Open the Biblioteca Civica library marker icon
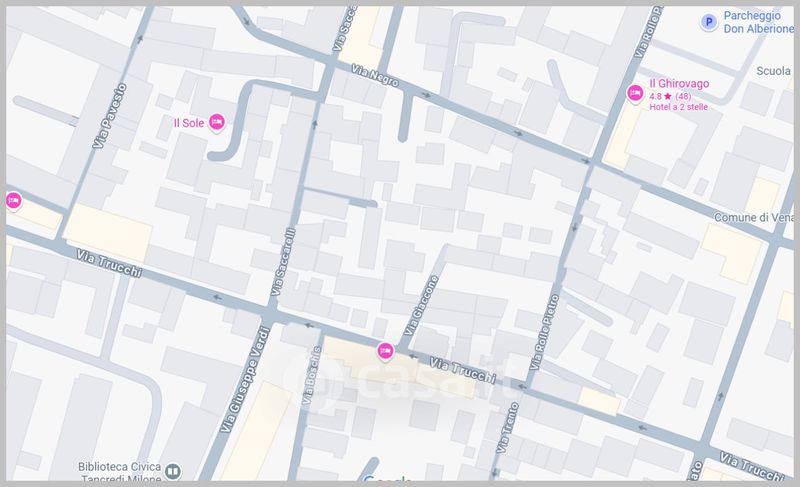 172,470
